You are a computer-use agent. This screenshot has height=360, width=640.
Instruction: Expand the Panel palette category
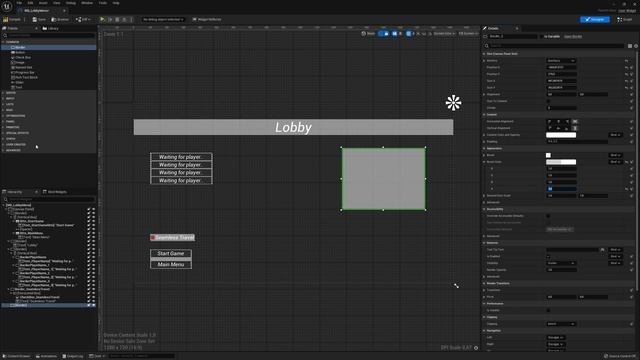click(x=3, y=121)
